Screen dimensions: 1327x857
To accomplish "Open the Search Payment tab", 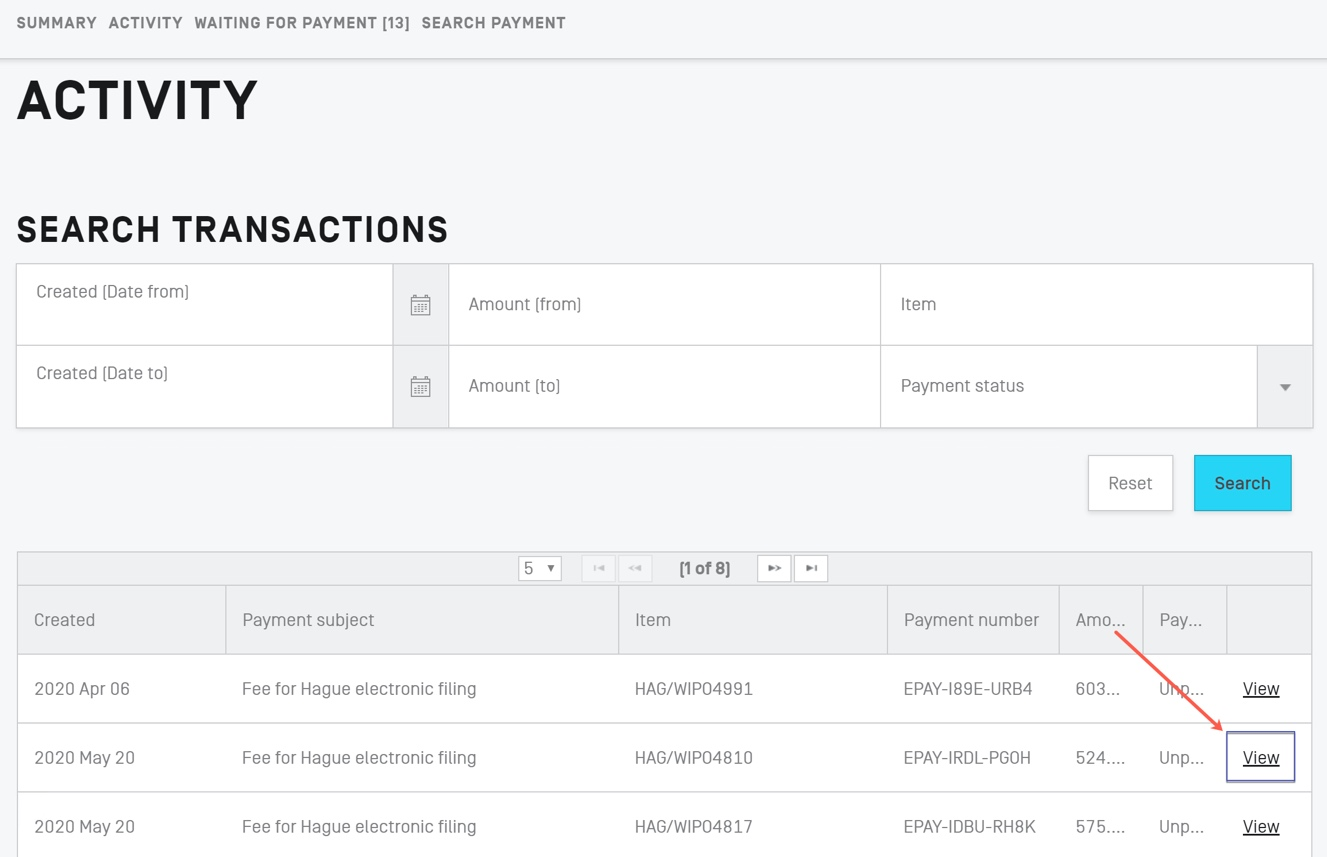I will pyautogui.click(x=493, y=23).
